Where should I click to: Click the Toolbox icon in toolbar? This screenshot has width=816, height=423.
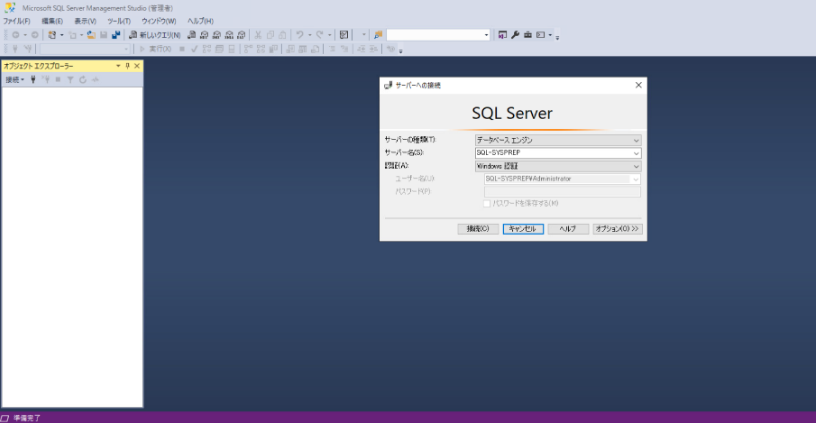[x=528, y=35]
